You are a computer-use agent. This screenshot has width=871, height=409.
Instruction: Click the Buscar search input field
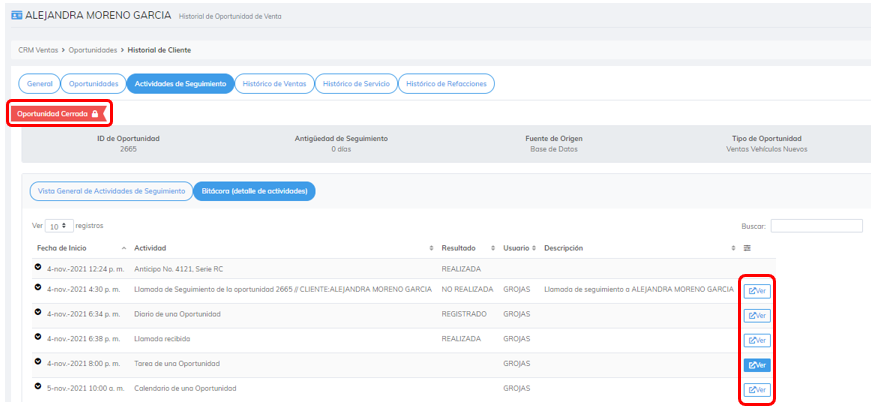pyautogui.click(x=816, y=226)
